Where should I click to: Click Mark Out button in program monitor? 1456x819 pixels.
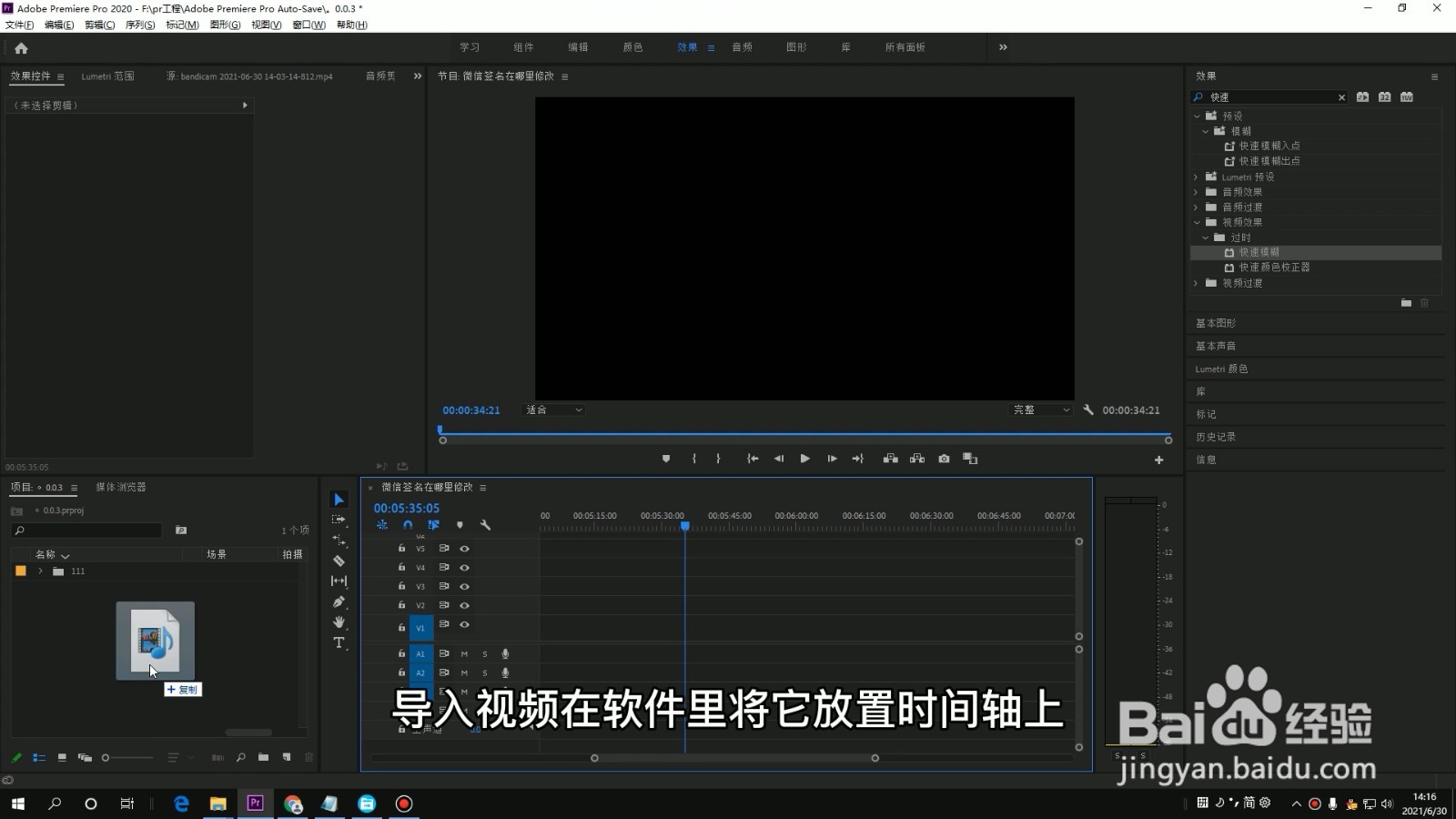[718, 459]
